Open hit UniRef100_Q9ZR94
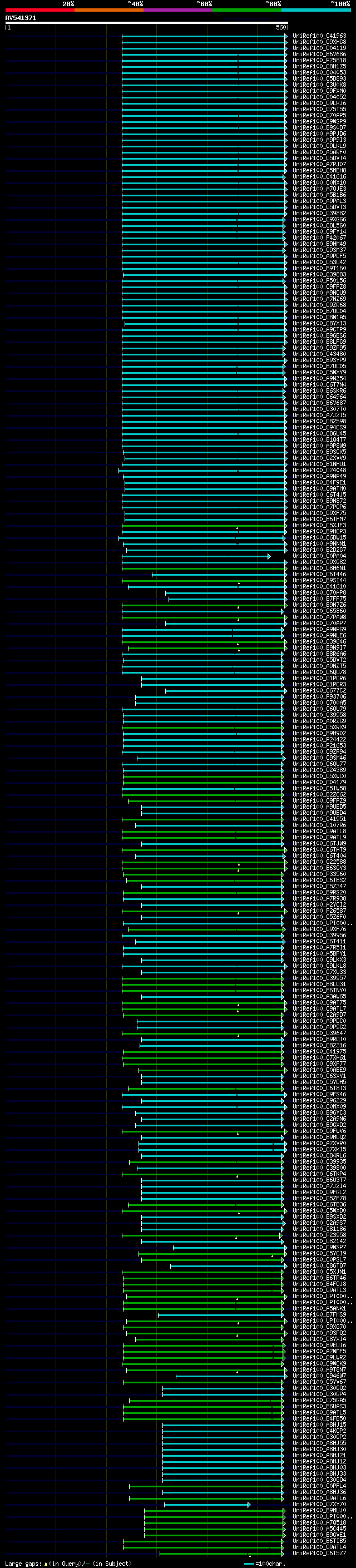The image size is (356, 1568). point(319,753)
